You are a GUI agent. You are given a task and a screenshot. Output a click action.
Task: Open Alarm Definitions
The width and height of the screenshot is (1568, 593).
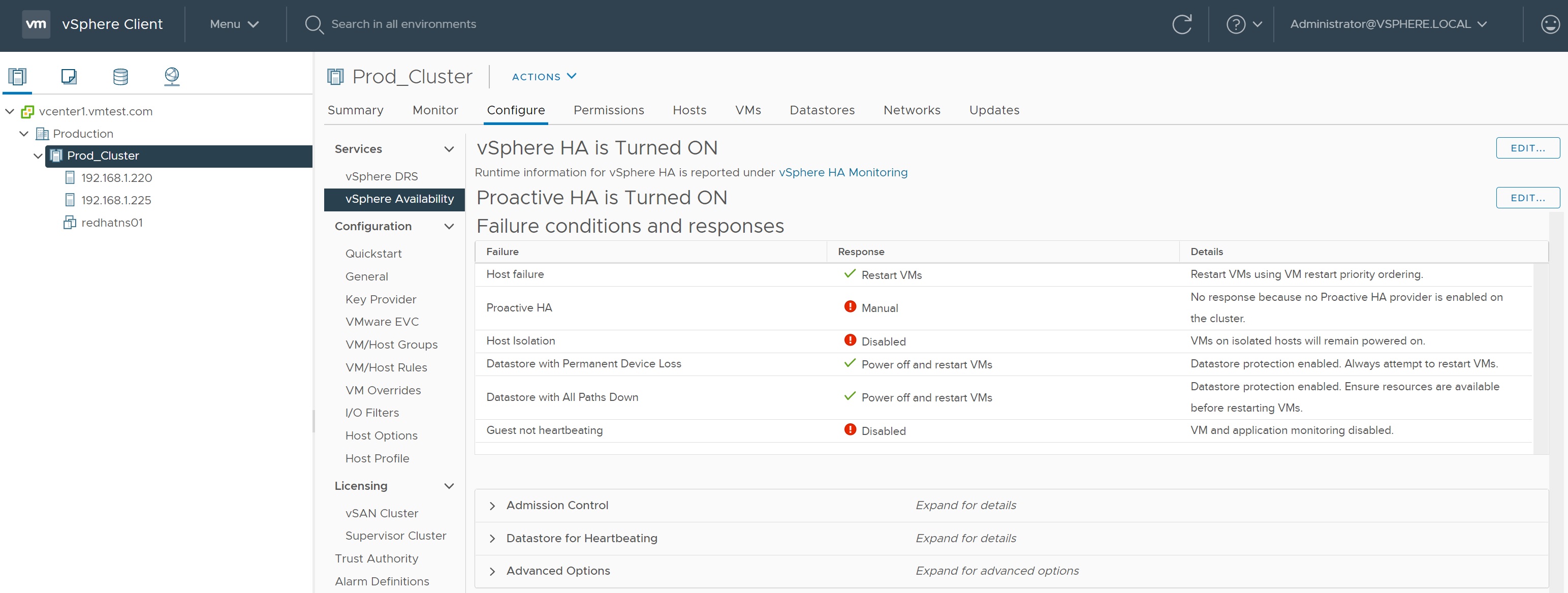click(382, 581)
